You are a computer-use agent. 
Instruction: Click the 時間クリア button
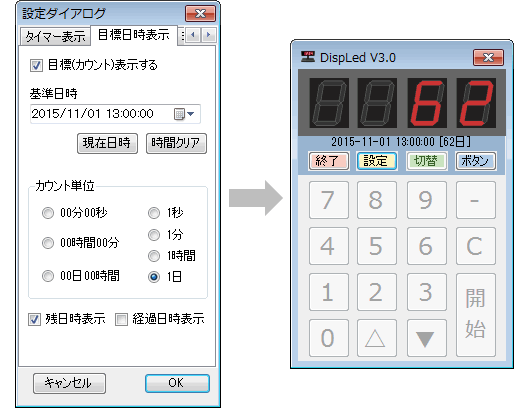point(176,143)
